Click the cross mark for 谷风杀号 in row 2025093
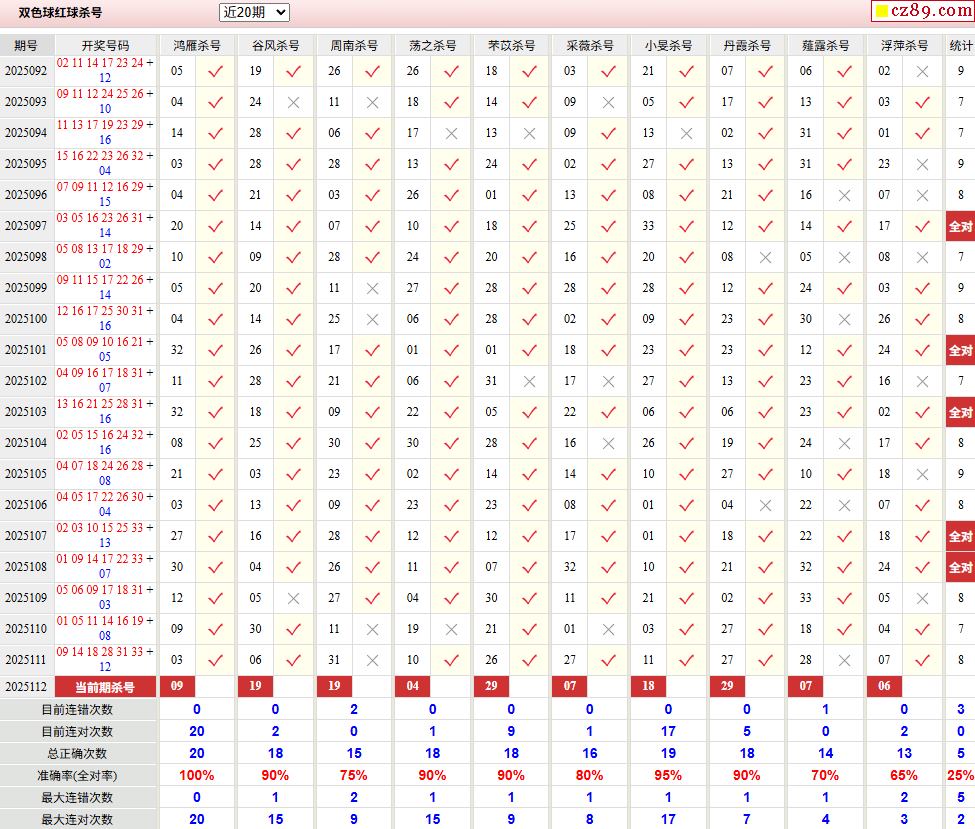Viewport: 975px width, 829px height. [x=293, y=102]
